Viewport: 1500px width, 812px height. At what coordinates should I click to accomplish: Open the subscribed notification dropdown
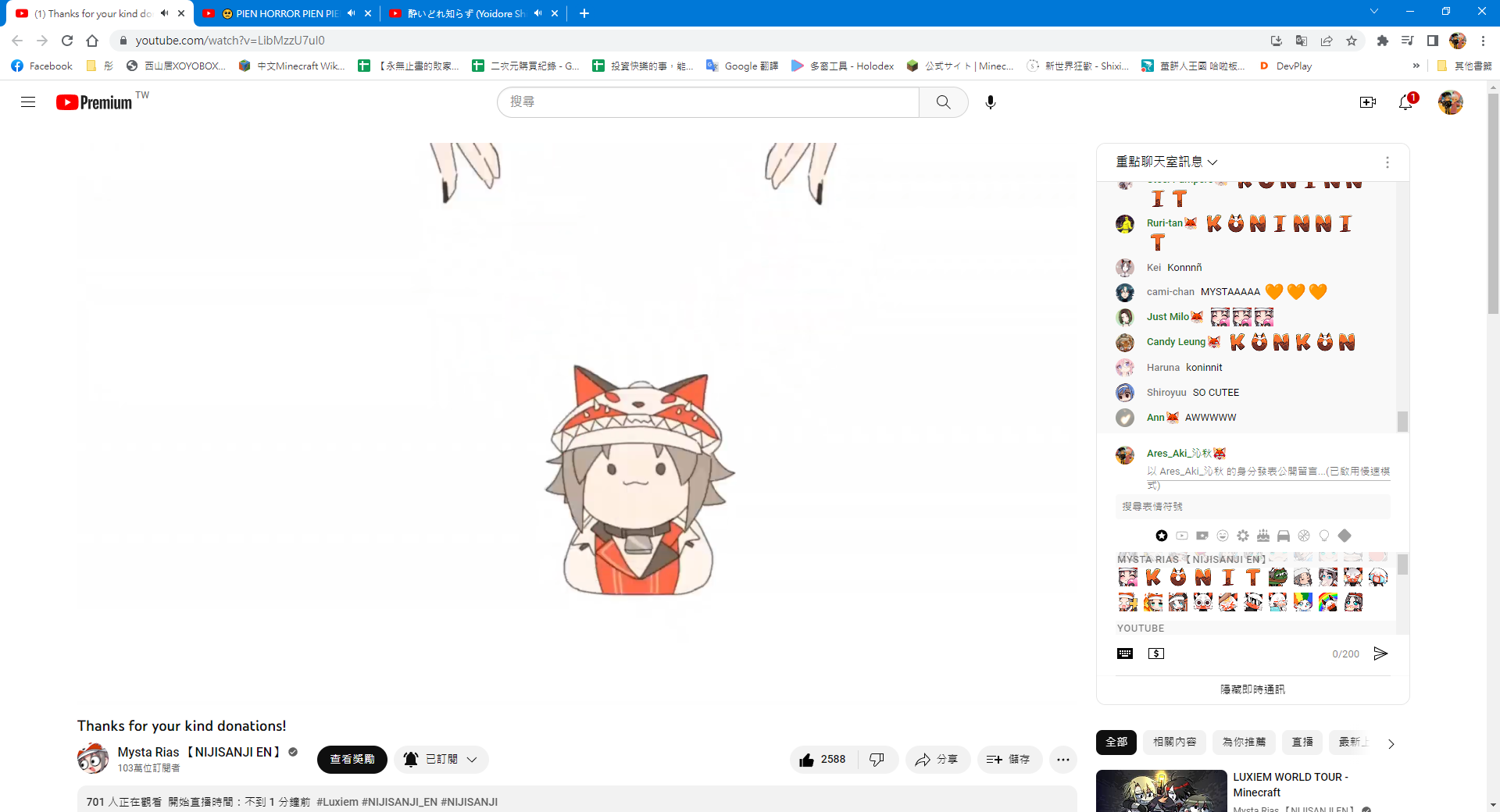(x=441, y=760)
